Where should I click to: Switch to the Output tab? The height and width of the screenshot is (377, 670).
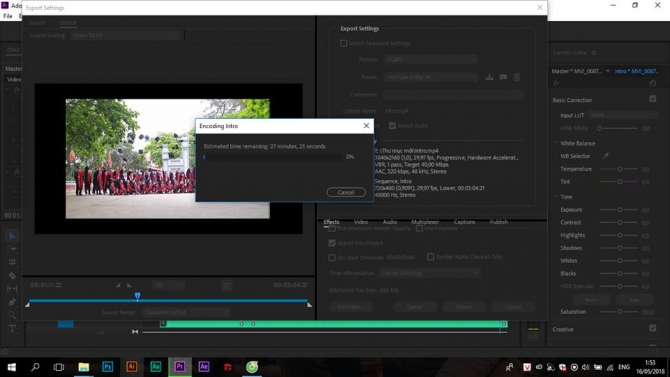pos(68,23)
